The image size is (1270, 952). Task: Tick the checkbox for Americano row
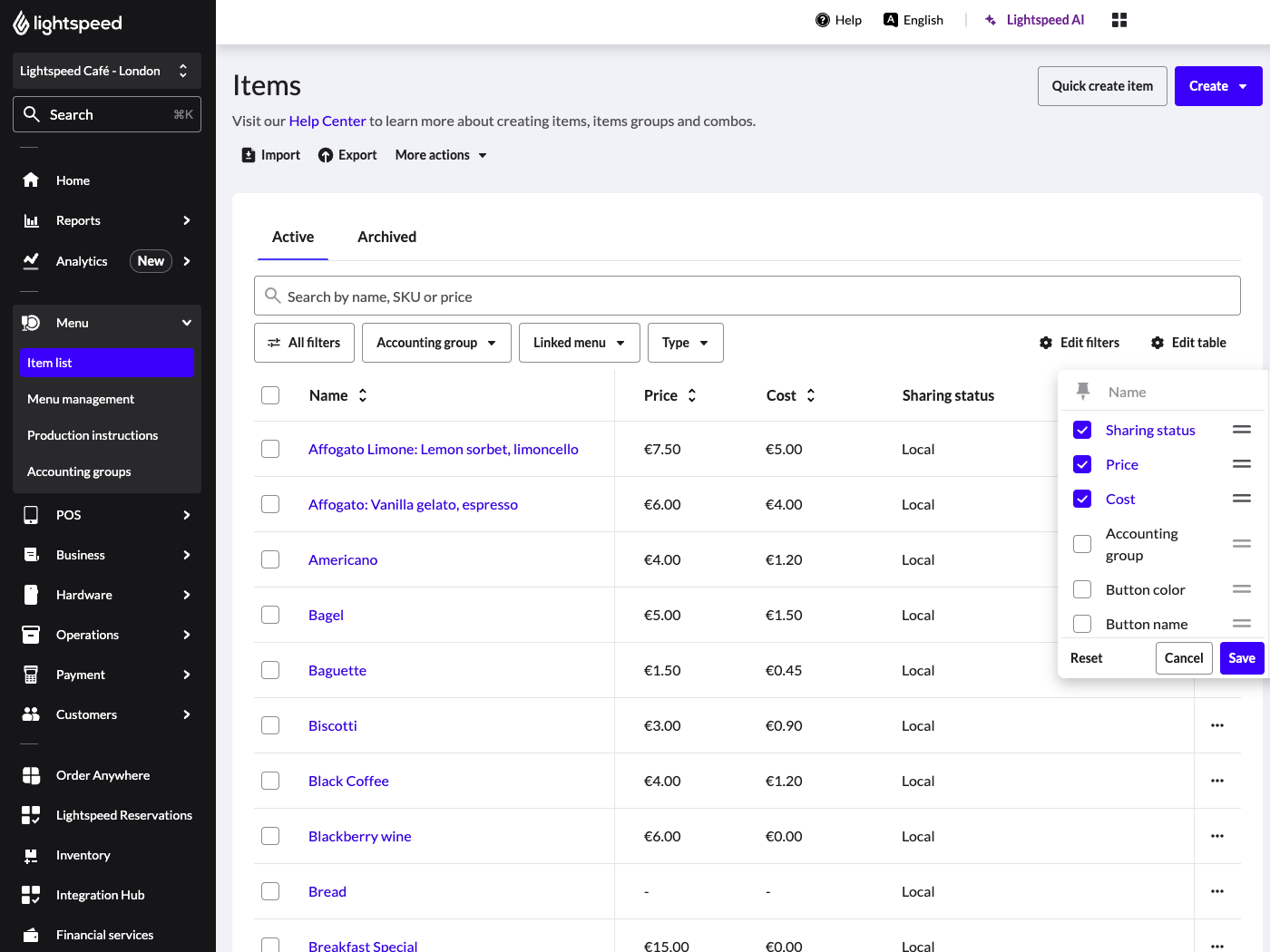click(270, 559)
